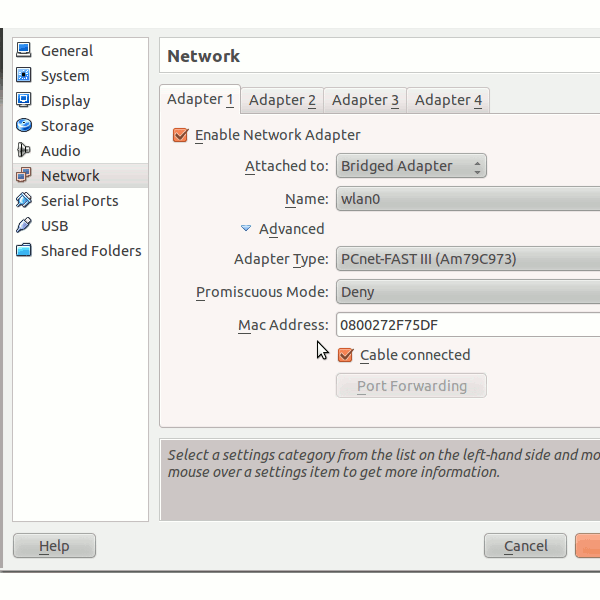Viewport: 600px width, 600px height.
Task: Click the General settings icon
Action: (x=23, y=51)
